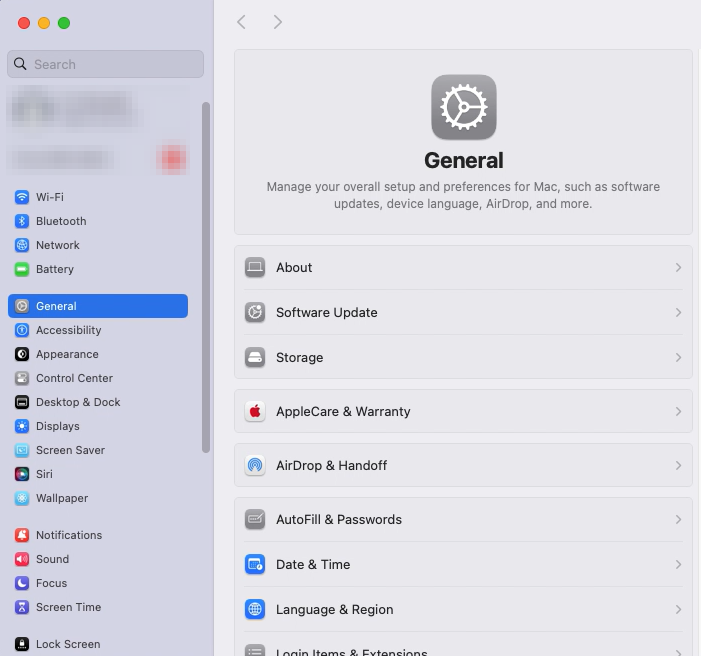Click the Storage label text
This screenshot has width=701, height=656.
point(300,357)
